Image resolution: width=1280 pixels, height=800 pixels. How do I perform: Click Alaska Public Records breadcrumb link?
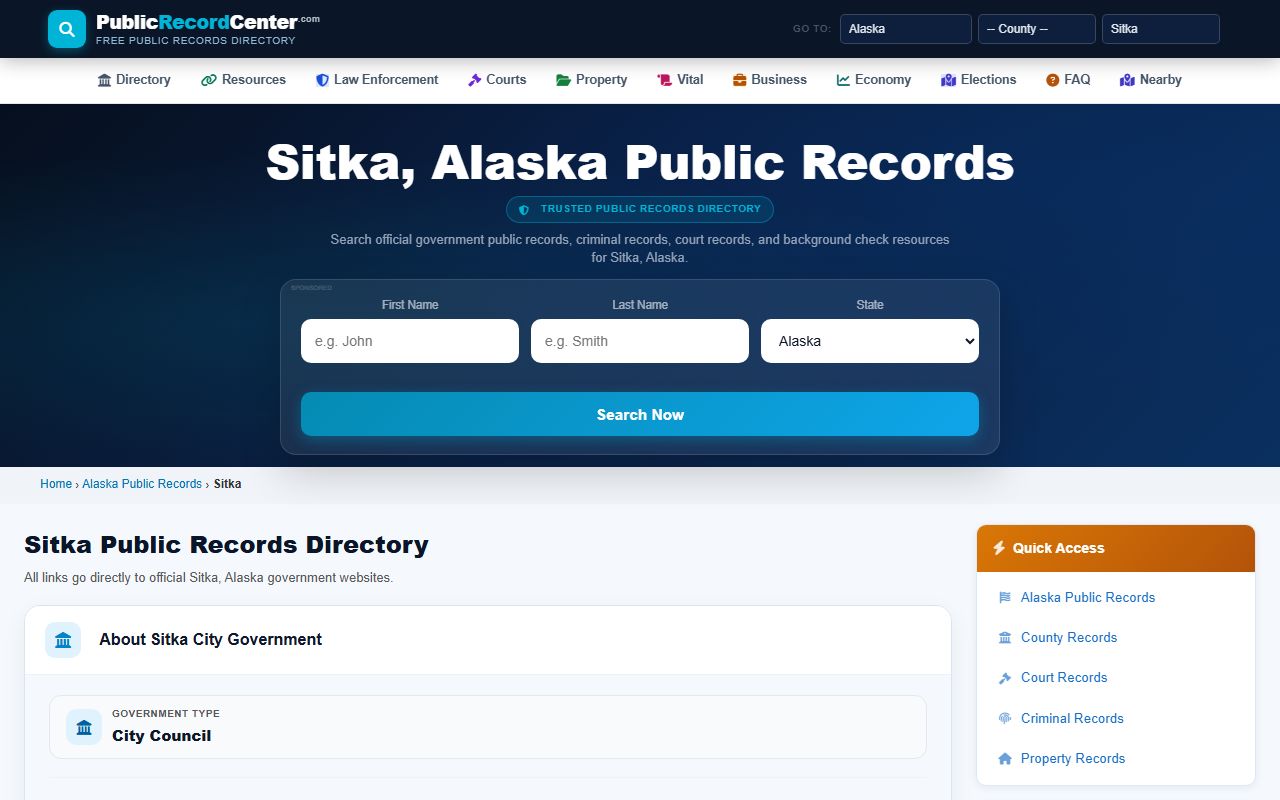[142, 484]
